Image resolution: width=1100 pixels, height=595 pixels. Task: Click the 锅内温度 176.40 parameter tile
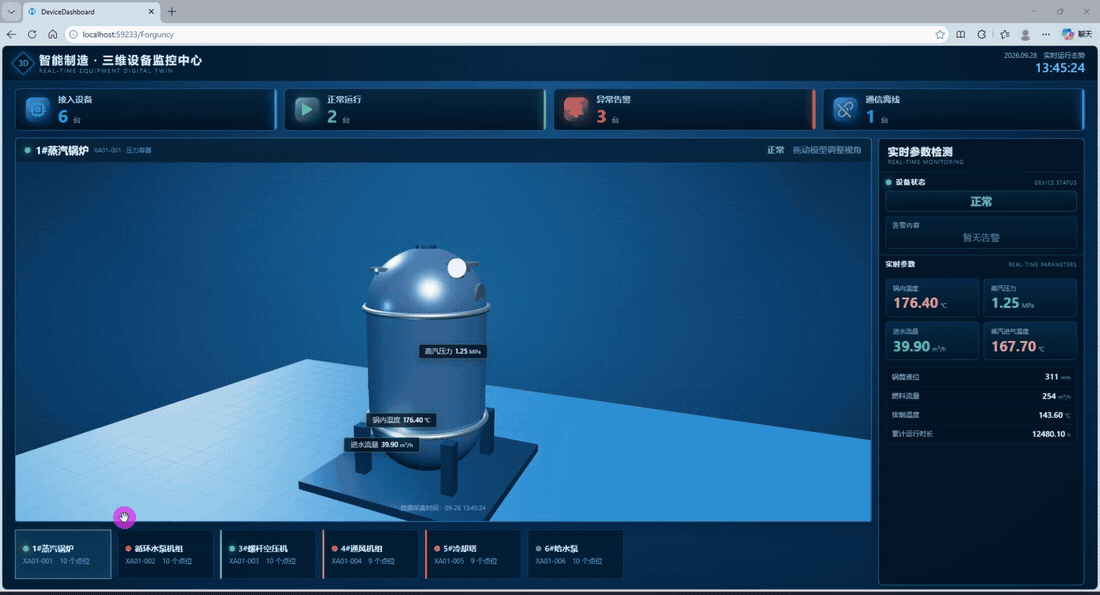pos(932,298)
